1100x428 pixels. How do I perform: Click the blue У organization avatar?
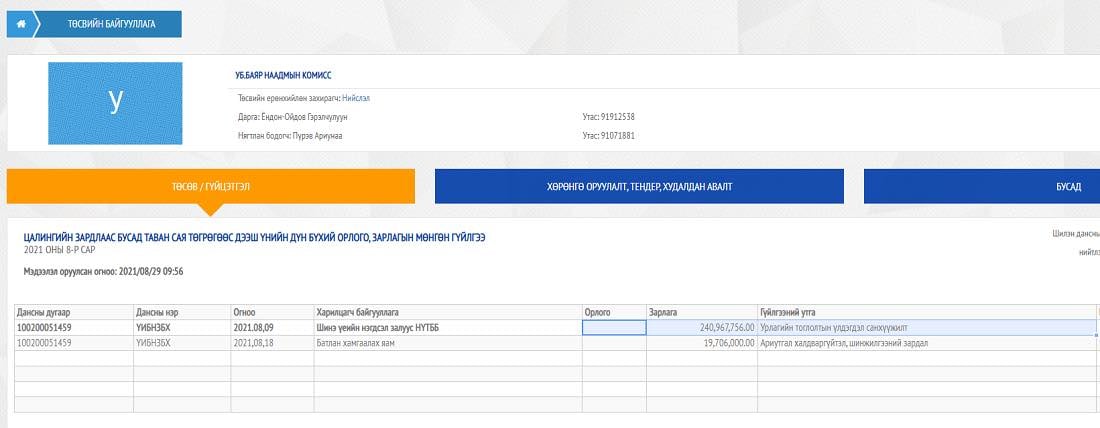(x=115, y=103)
